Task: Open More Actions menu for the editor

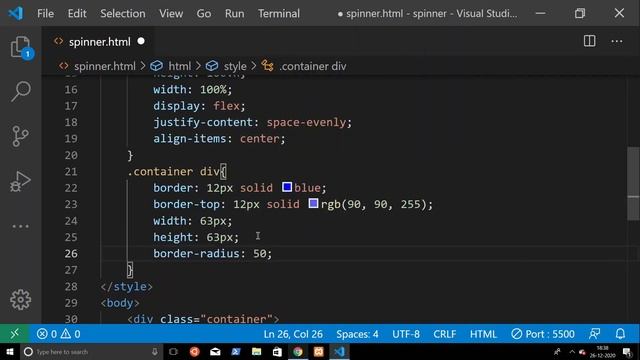Action: click(x=617, y=41)
